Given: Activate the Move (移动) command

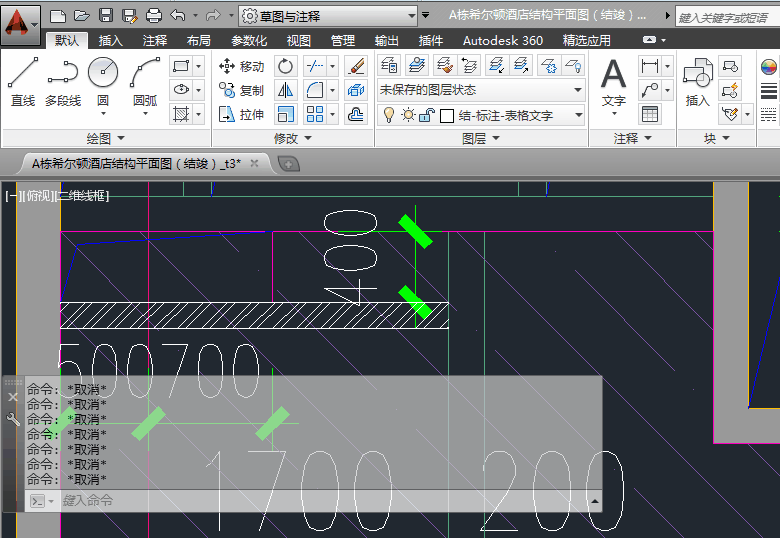Looking at the screenshot, I should click(241, 66).
